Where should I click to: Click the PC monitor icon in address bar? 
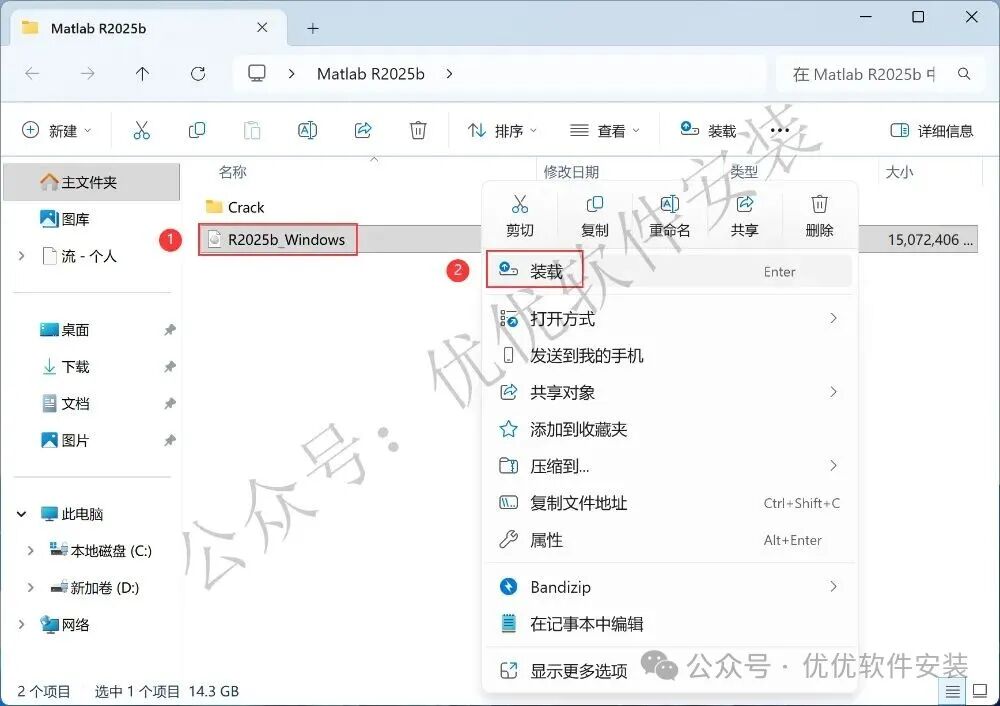(x=257, y=74)
